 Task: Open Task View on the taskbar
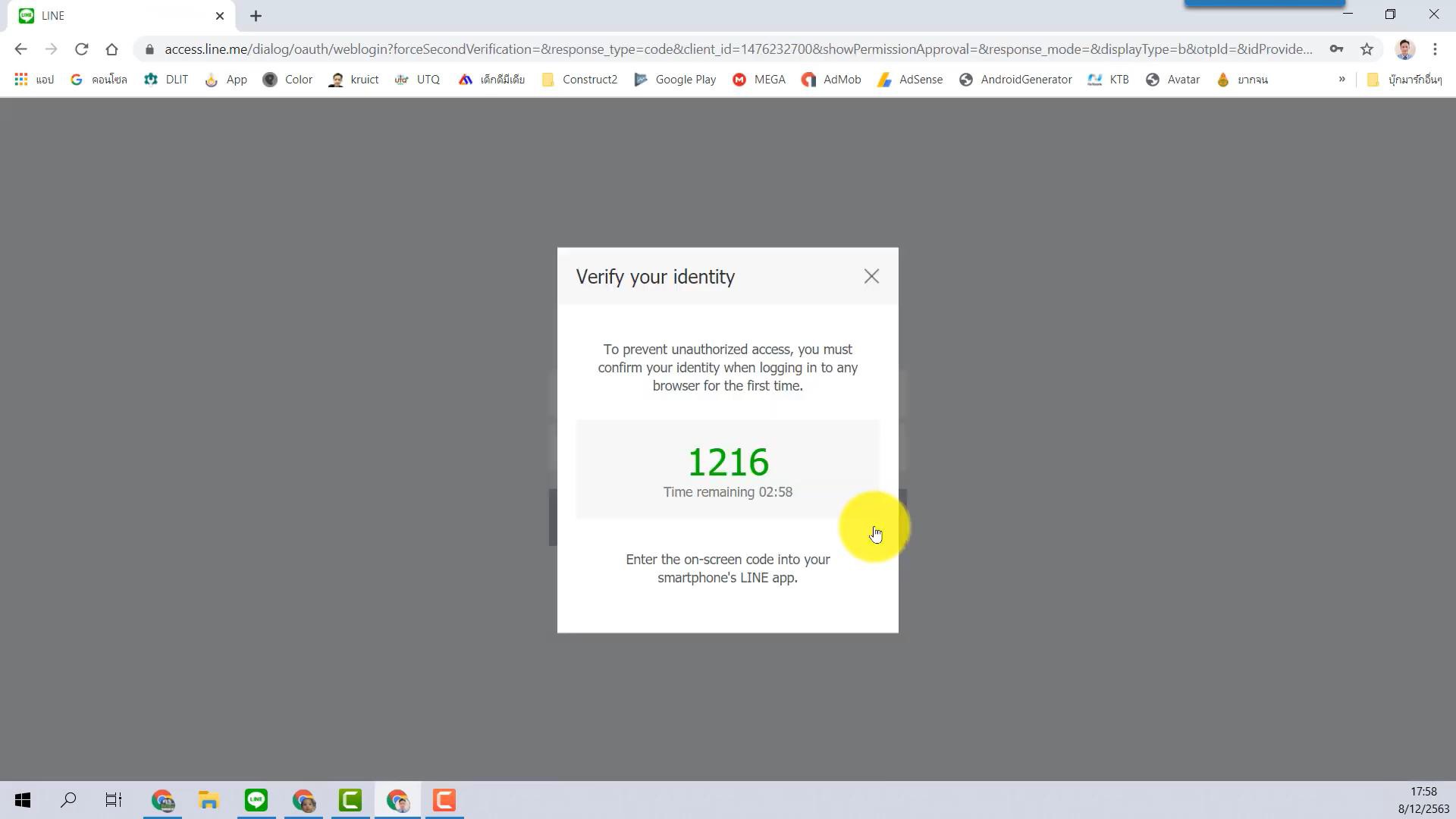tap(114, 800)
